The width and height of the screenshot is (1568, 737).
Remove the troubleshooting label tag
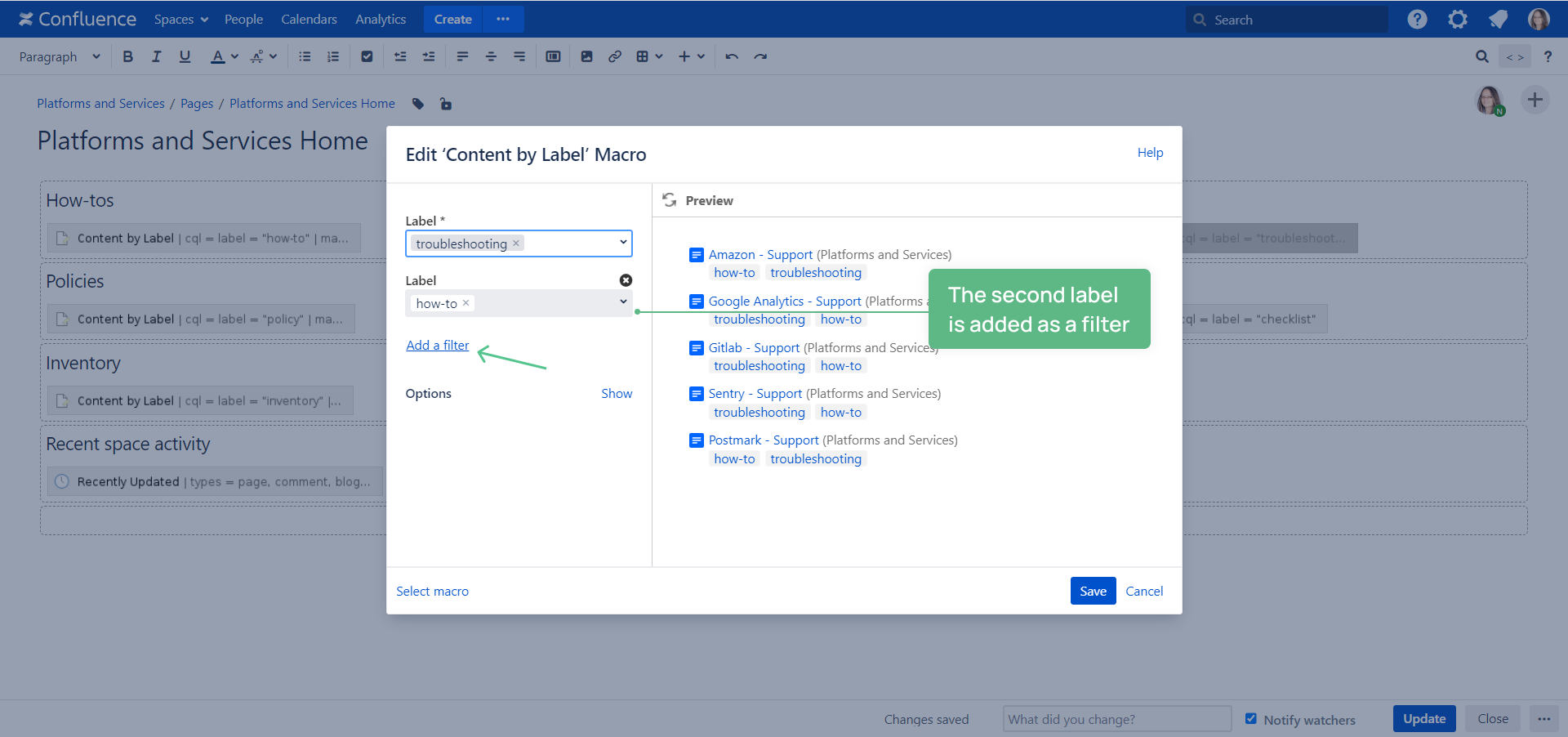[x=515, y=243]
